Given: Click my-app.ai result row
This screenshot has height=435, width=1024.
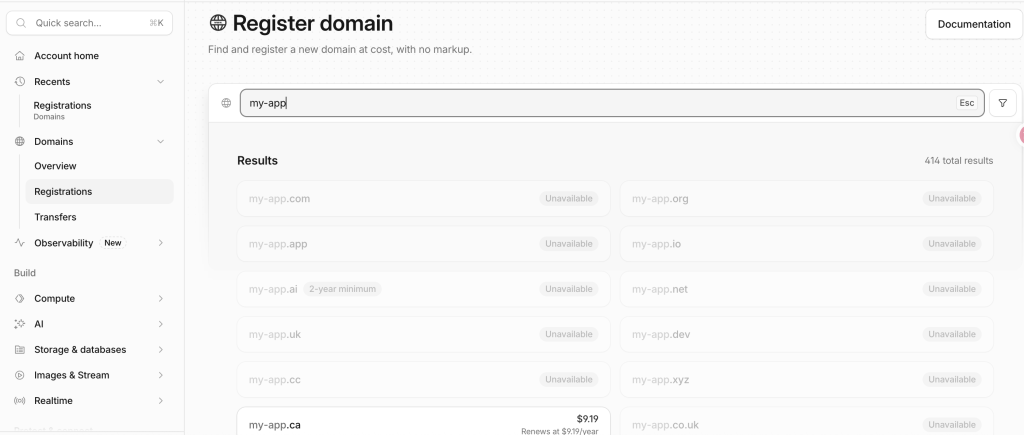Looking at the screenshot, I should [x=423, y=289].
